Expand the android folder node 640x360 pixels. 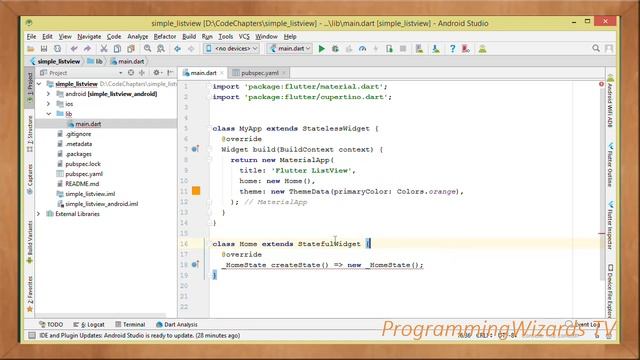(49, 94)
